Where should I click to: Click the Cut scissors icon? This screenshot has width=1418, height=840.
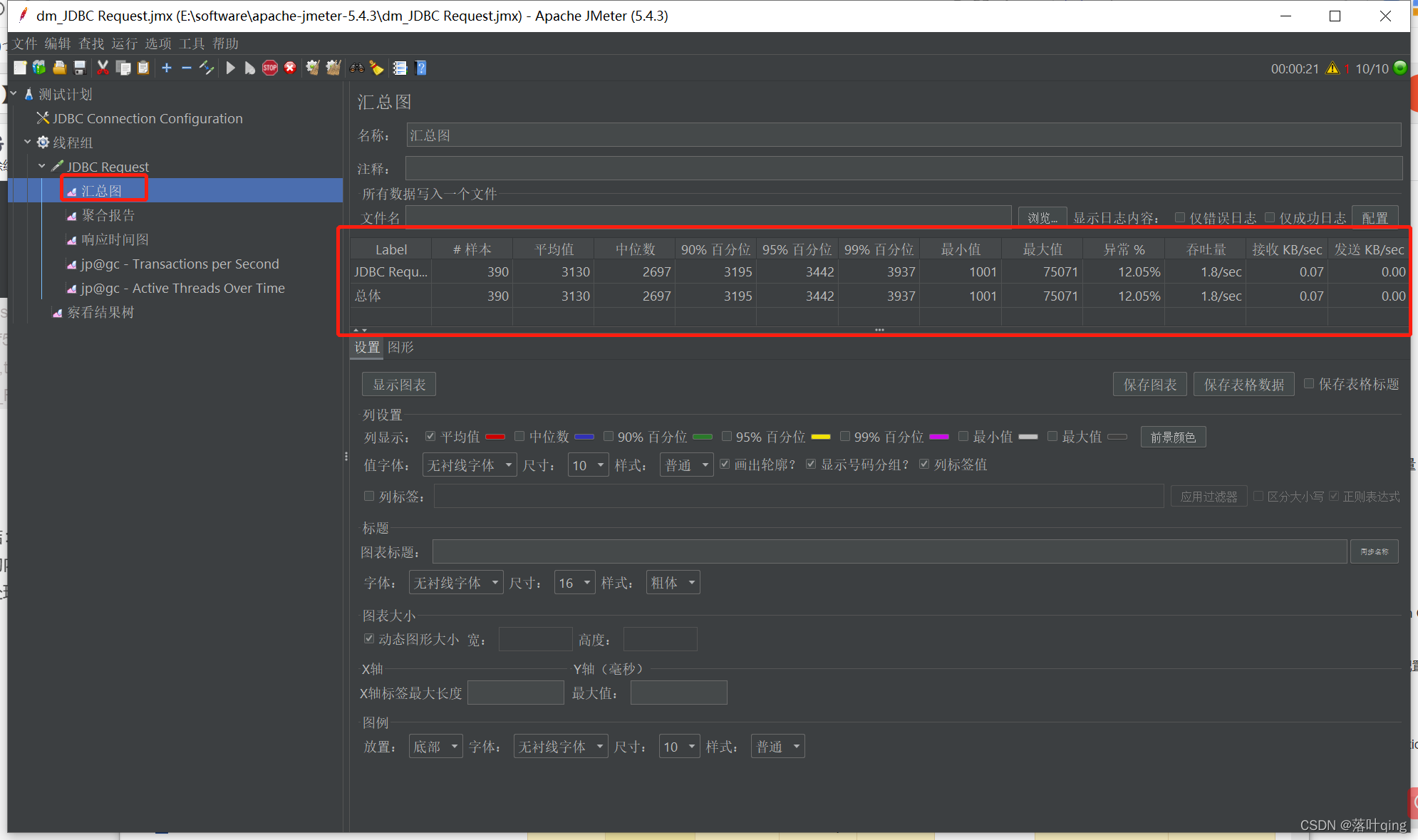(x=103, y=68)
